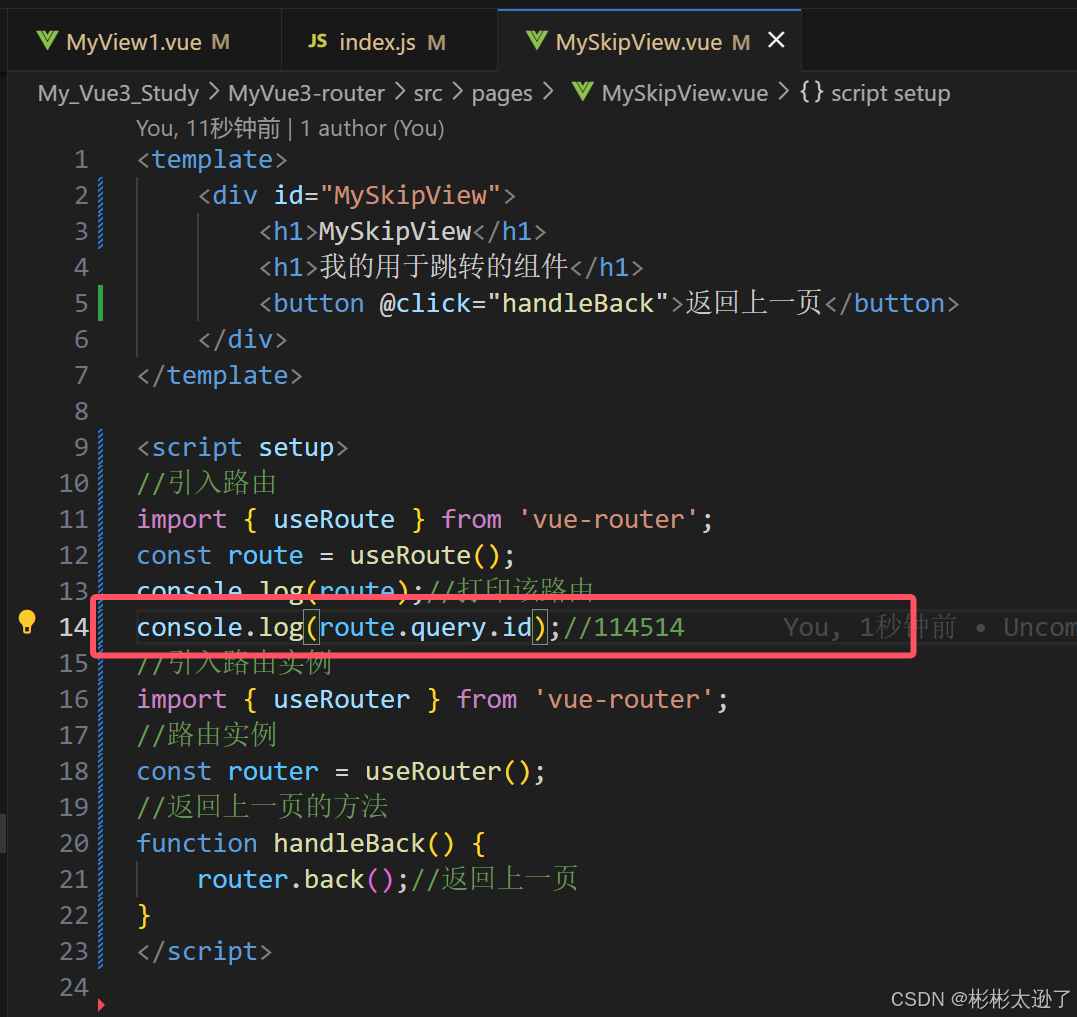Click route.query.id on line 14
The image size is (1077, 1017).
(x=426, y=628)
